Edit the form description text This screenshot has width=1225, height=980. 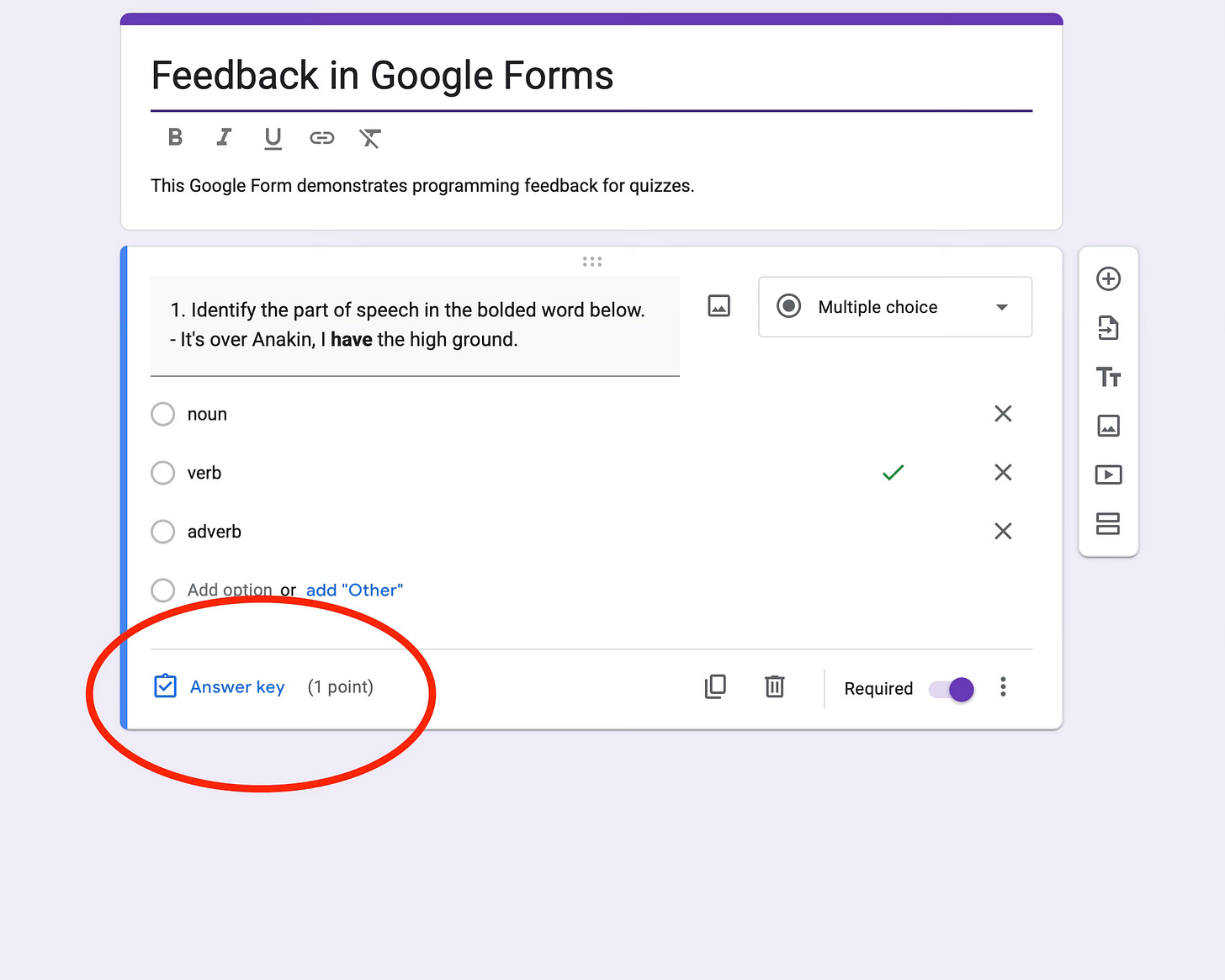tap(422, 186)
